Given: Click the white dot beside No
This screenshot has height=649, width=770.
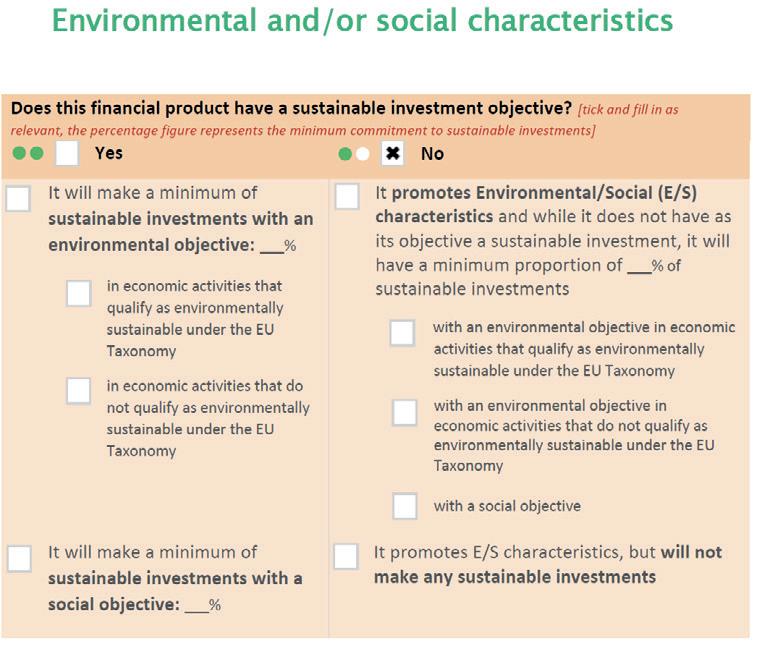Looking at the screenshot, I should 363,154.
